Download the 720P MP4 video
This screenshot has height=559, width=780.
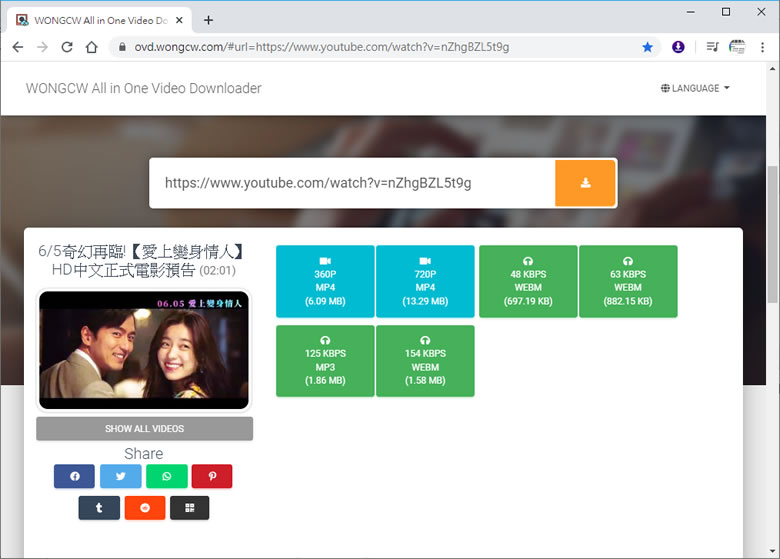click(x=425, y=281)
